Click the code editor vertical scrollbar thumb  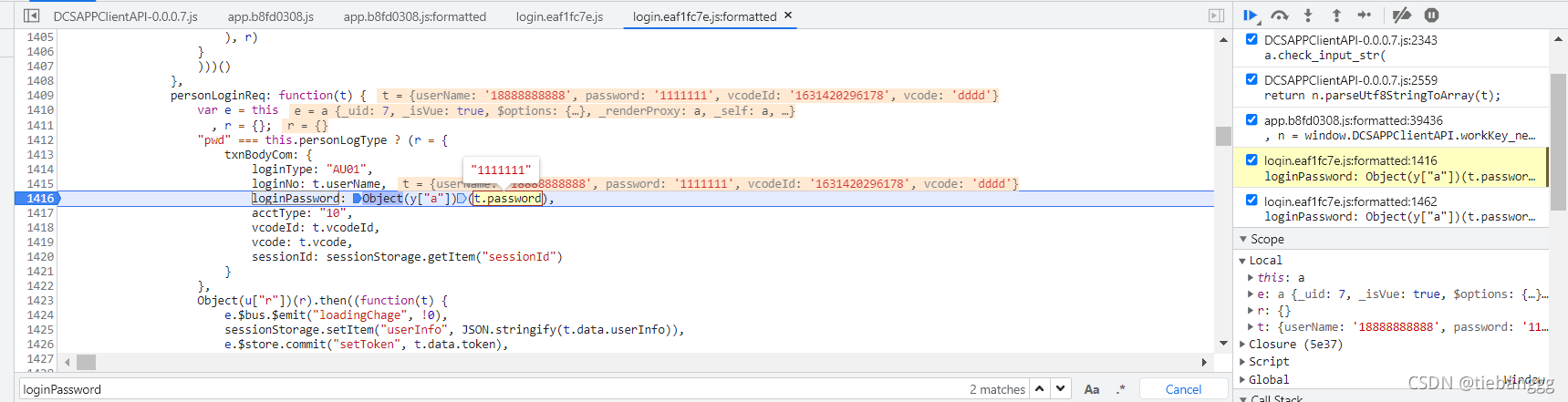pos(1223,136)
